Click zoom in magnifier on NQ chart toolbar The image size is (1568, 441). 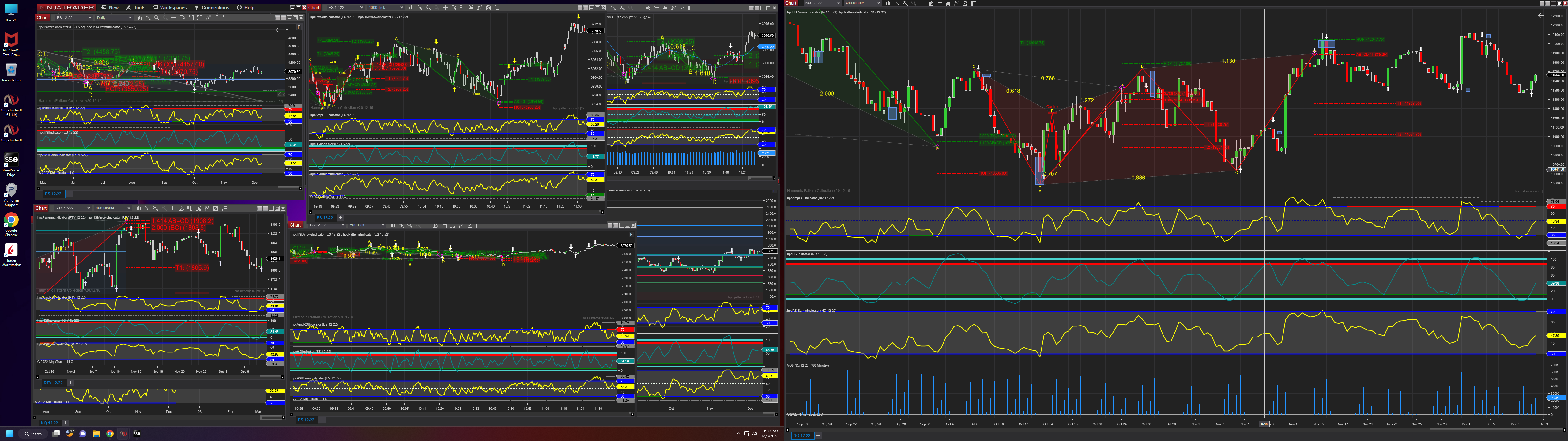click(x=905, y=3)
